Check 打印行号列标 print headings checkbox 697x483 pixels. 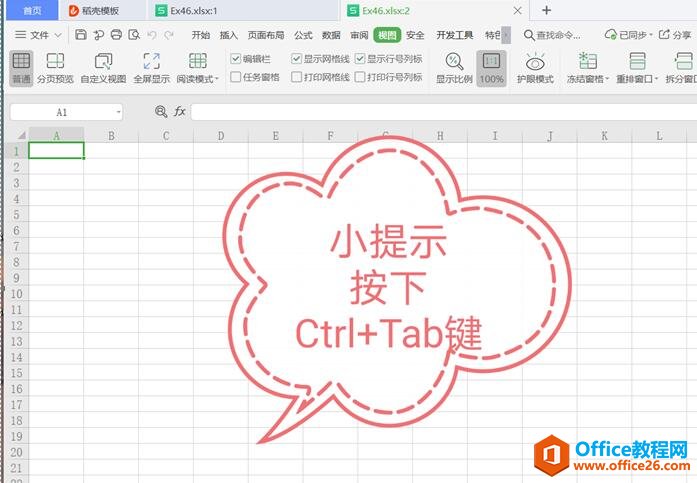pyautogui.click(x=360, y=77)
